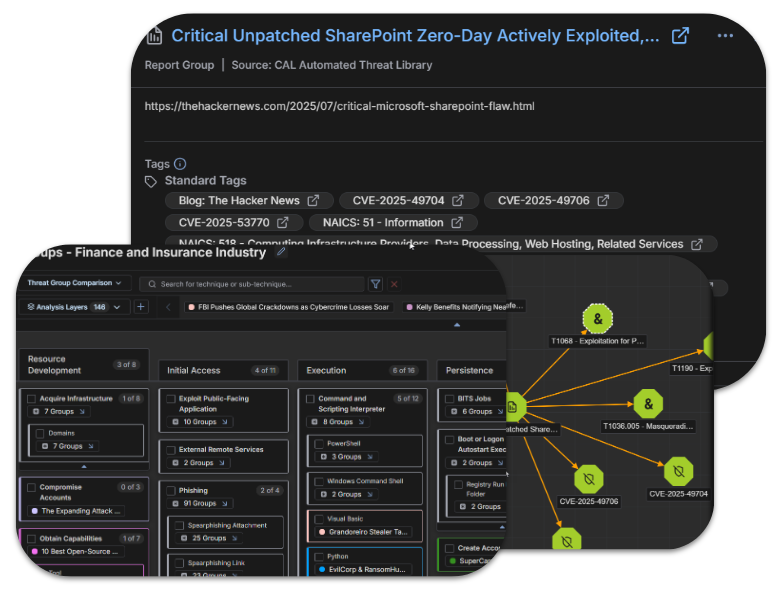Viewport: 773px width, 594px height.
Task: Click blue swatch on EvilCorp & RansomHub entry
Action: pyautogui.click(x=322, y=569)
